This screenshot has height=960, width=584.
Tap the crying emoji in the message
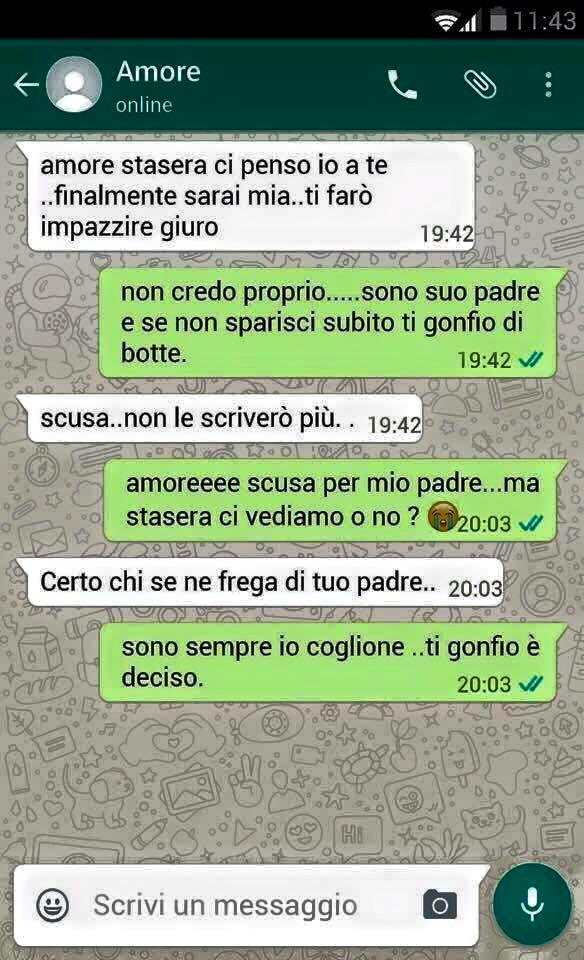443,516
